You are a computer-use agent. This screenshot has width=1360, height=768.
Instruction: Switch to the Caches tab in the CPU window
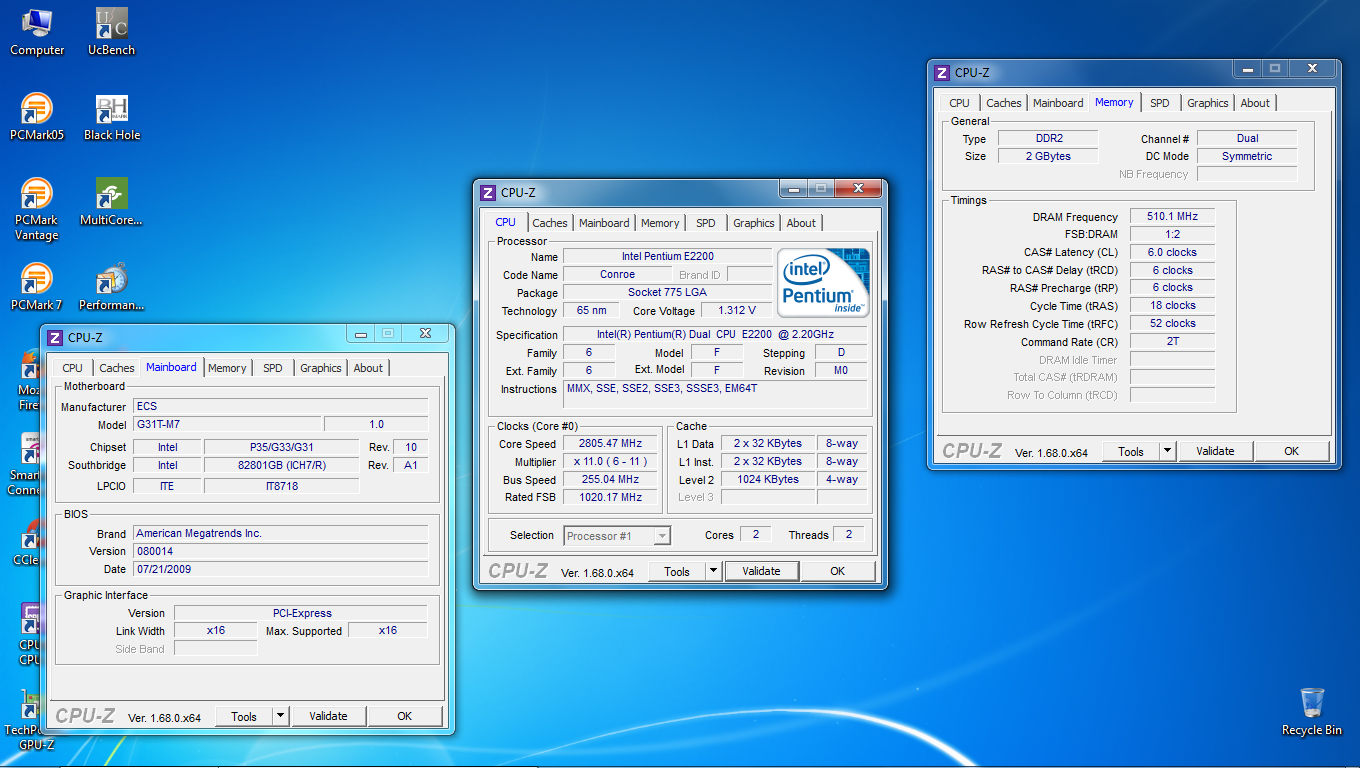(550, 223)
